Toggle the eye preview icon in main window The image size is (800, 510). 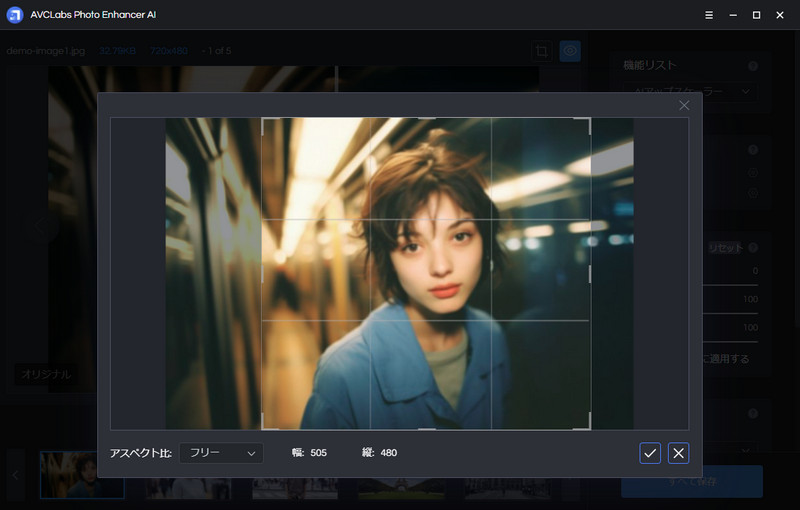point(570,51)
